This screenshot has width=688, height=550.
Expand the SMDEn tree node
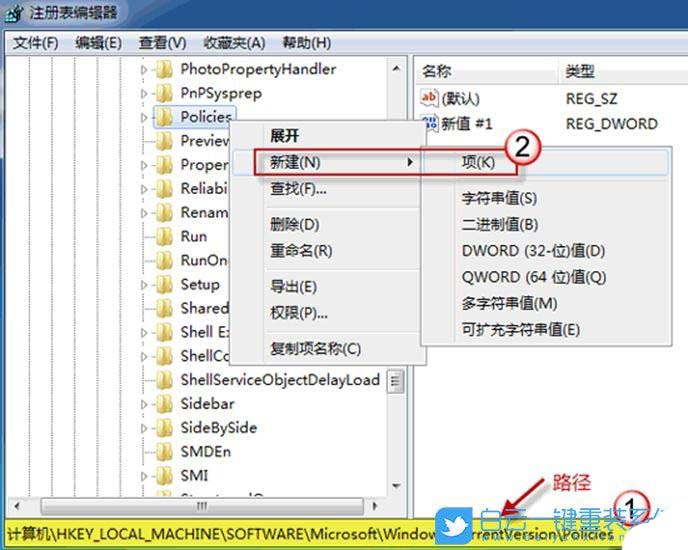pos(144,452)
